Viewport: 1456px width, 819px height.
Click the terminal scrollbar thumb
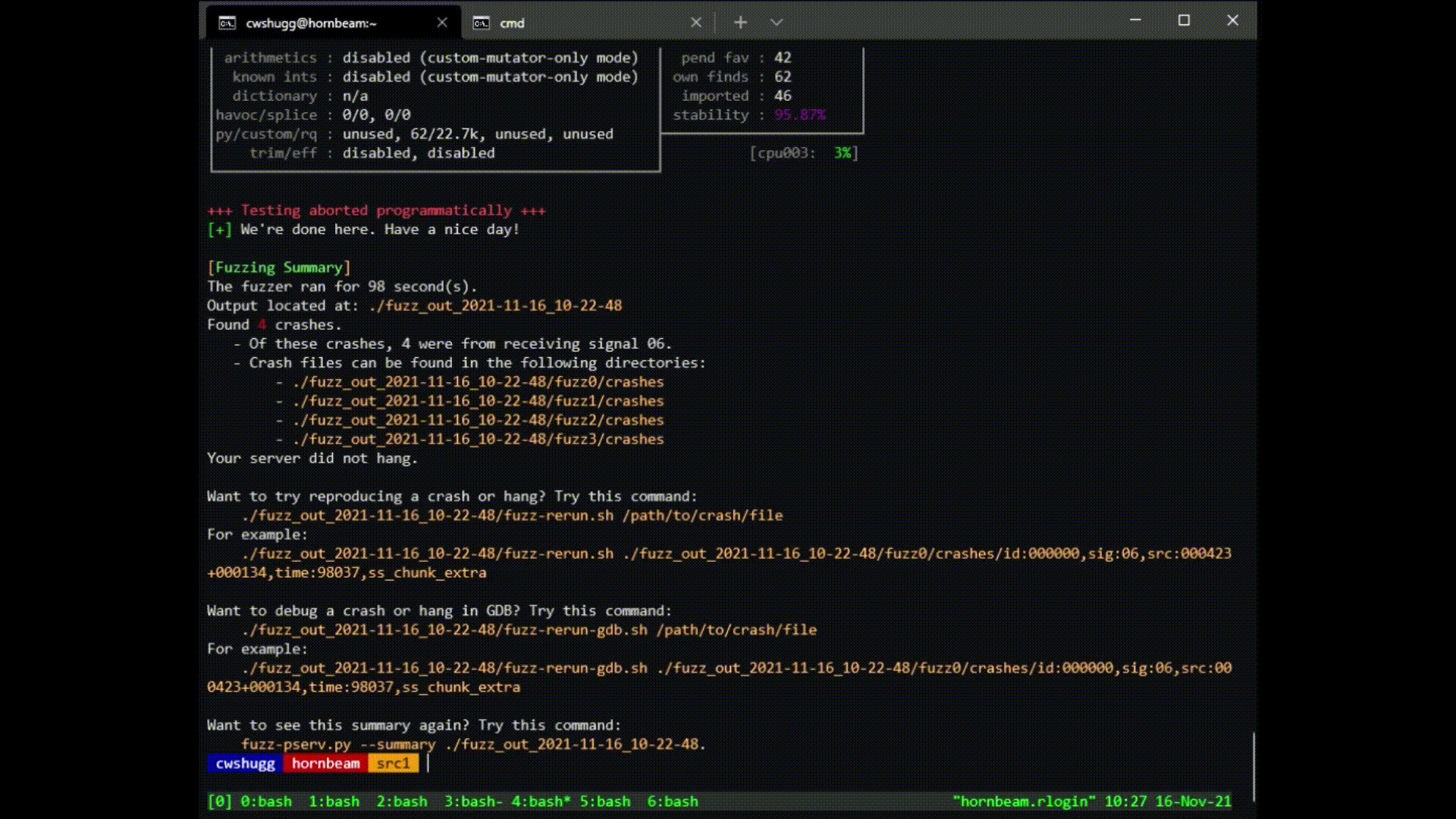(x=1254, y=766)
